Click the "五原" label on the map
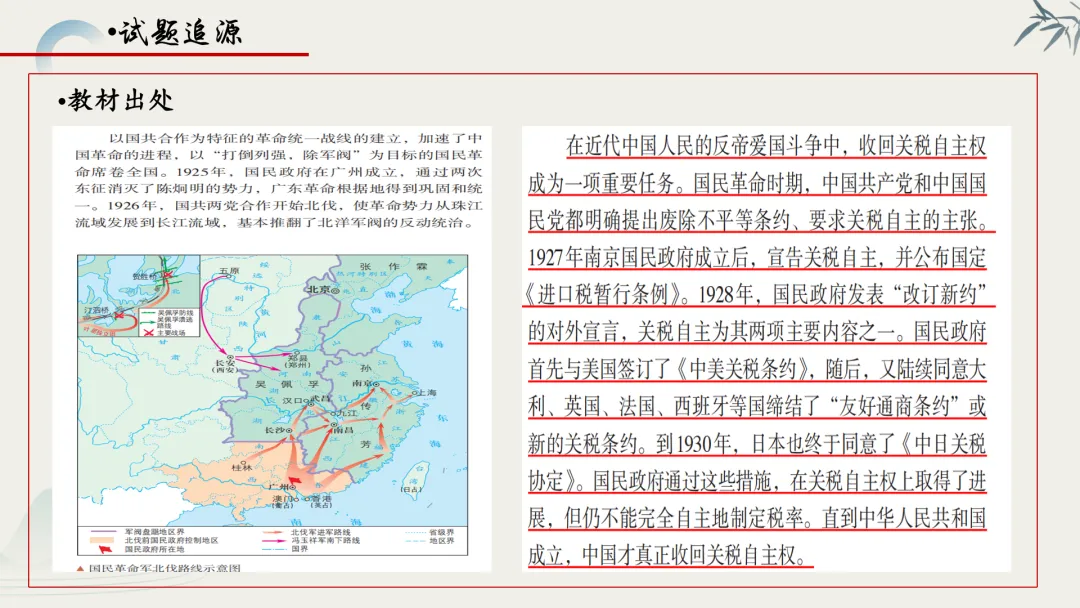The width and height of the screenshot is (1080, 608). tap(229, 271)
